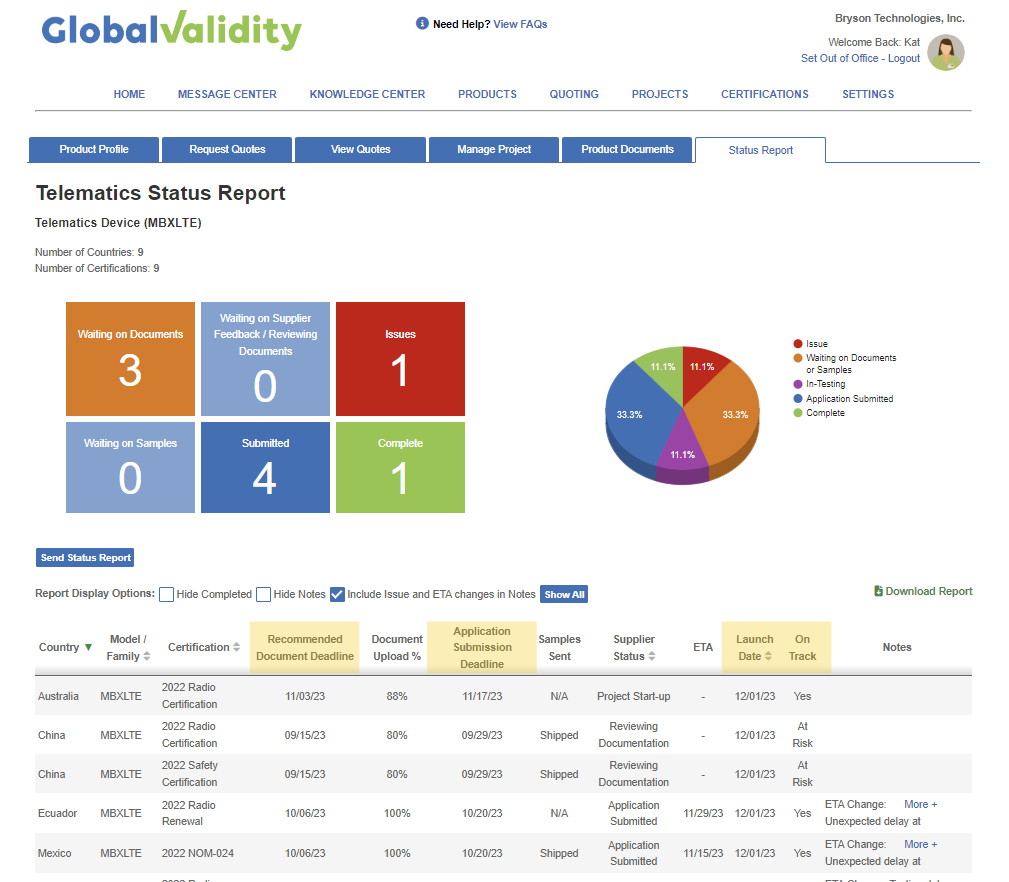Image resolution: width=1009 pixels, height=882 pixels.
Task: Open View FAQs link
Action: pyautogui.click(x=520, y=24)
